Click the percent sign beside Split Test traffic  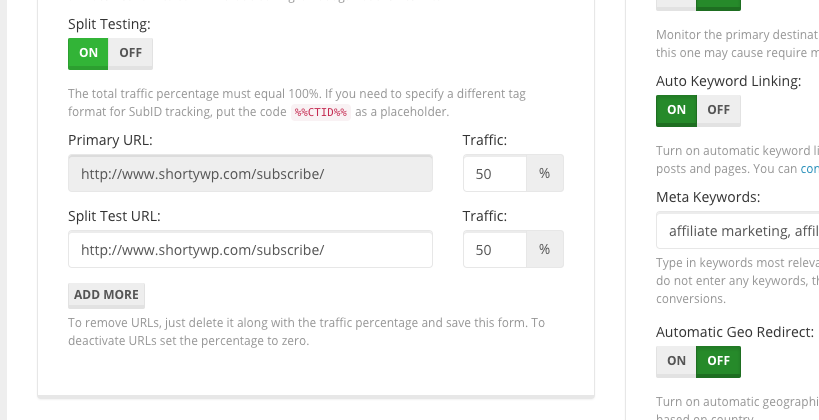point(545,250)
